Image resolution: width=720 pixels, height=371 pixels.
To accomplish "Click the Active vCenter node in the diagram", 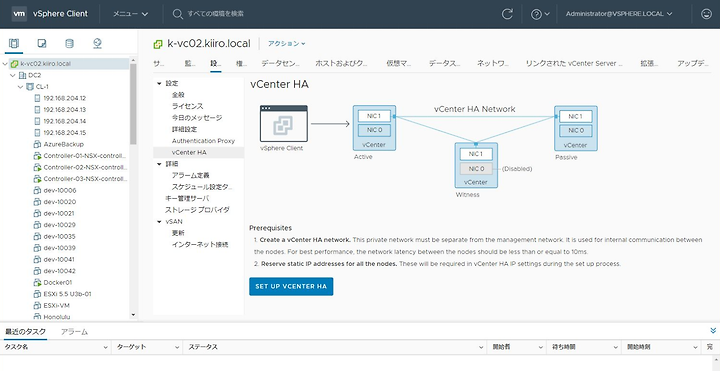I will 374,128.
